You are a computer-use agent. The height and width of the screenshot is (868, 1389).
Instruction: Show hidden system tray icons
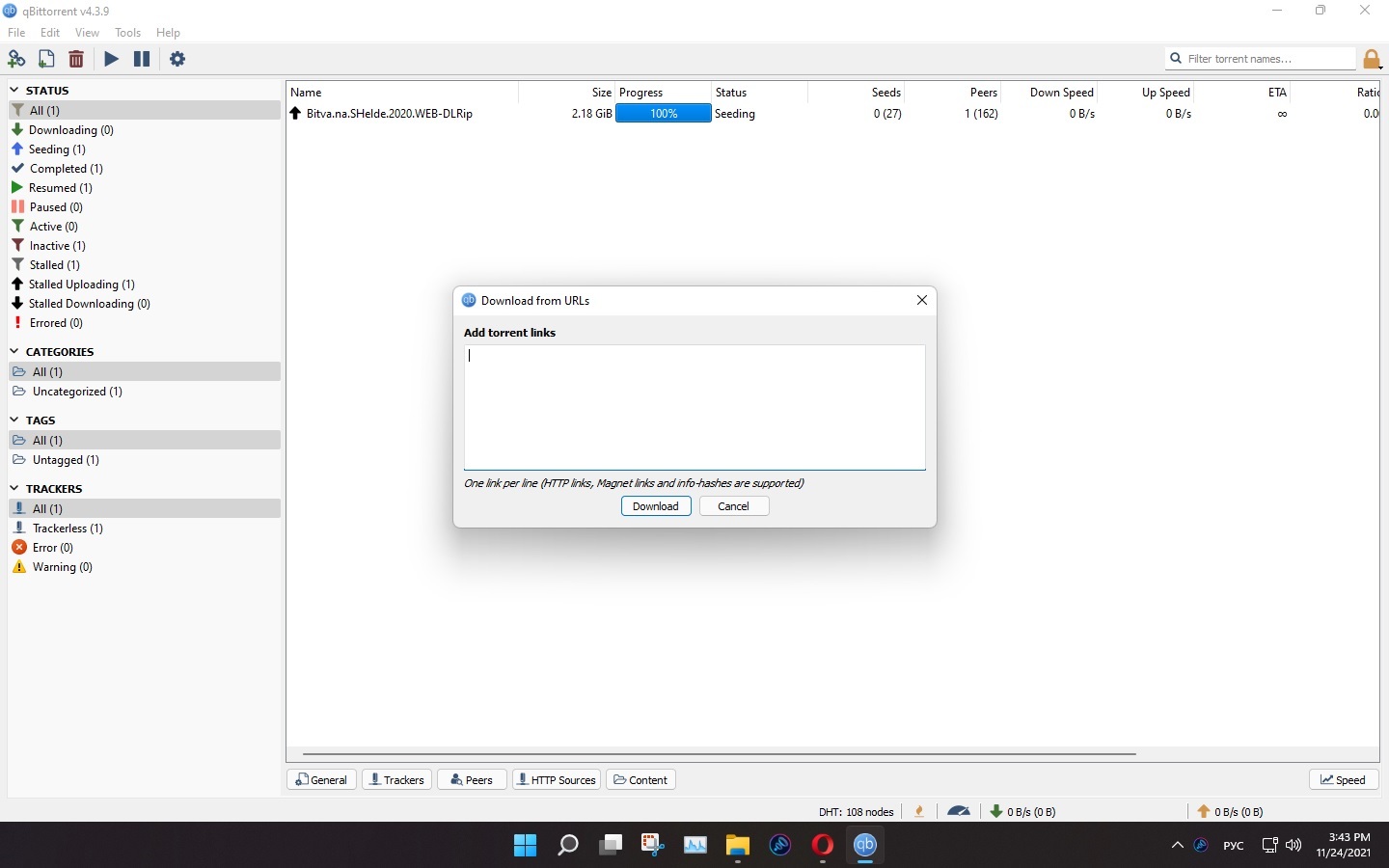(x=1177, y=845)
